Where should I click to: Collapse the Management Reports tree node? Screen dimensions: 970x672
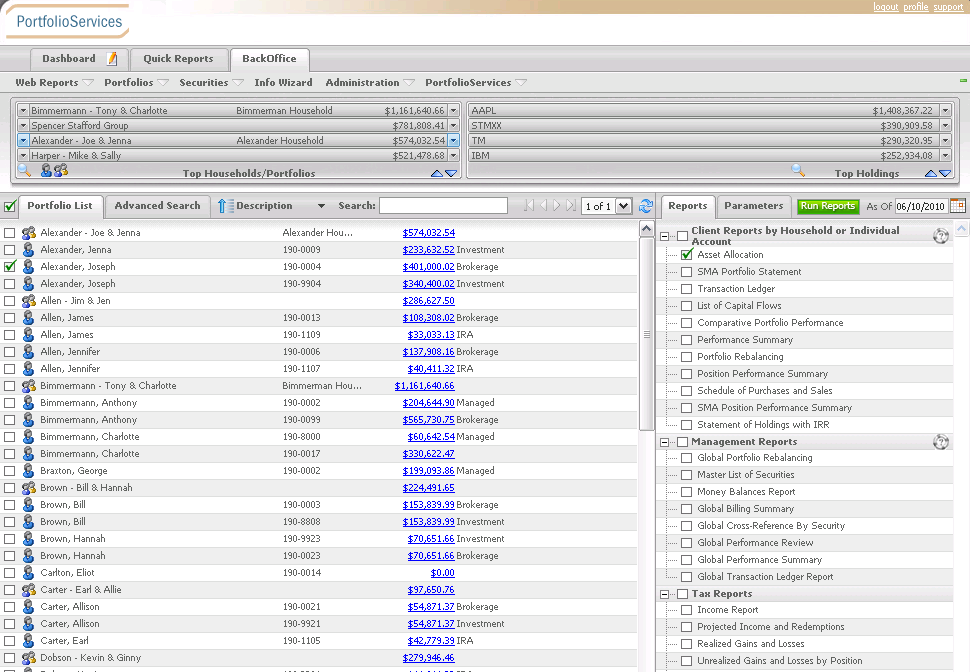point(664,442)
